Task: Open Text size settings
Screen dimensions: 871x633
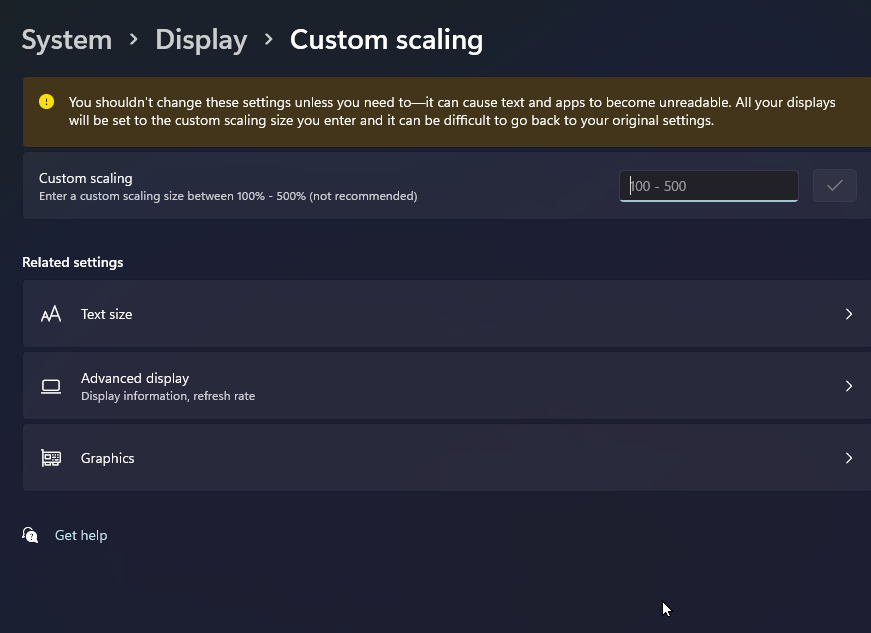Action: tap(447, 314)
